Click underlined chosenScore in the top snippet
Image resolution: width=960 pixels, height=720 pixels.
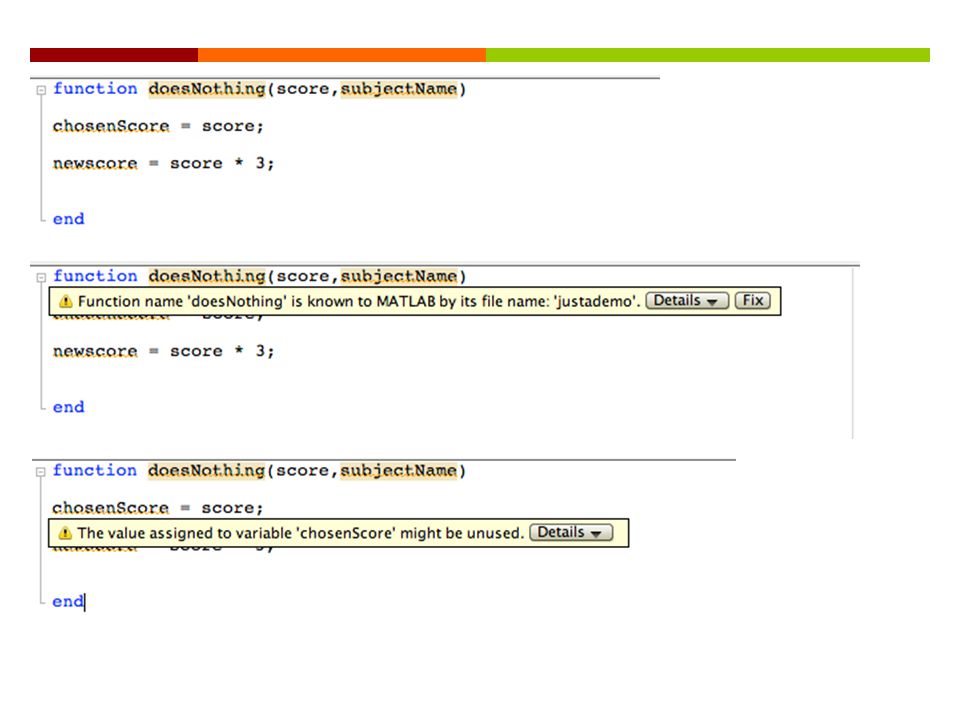tap(111, 126)
